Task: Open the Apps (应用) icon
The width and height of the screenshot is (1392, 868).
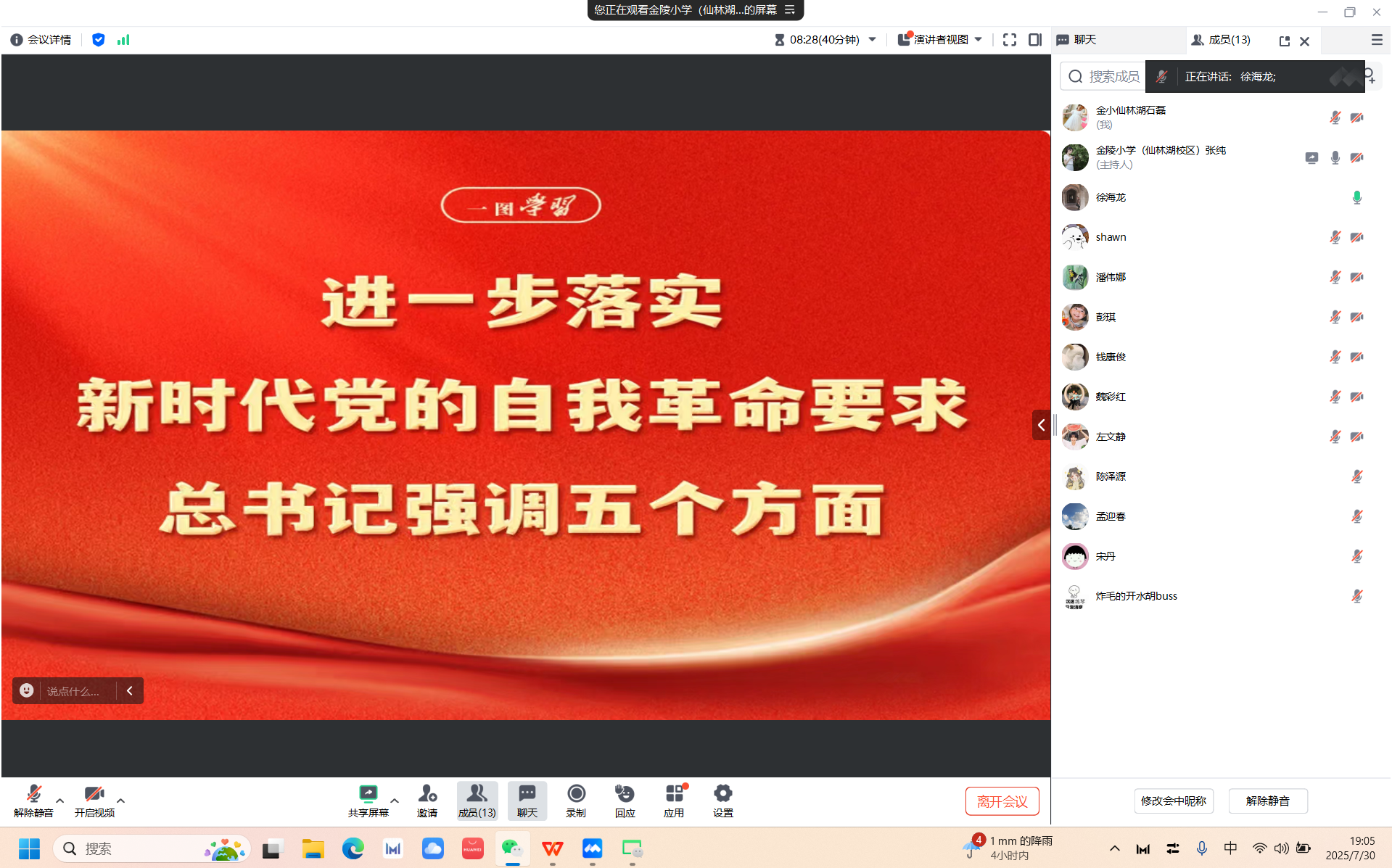Action: coord(674,794)
